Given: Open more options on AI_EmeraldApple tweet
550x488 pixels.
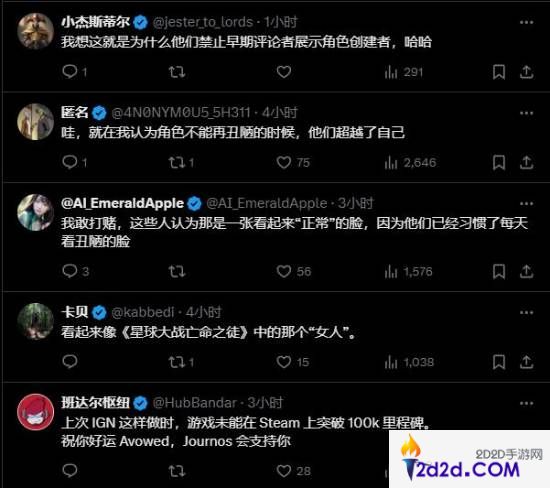Looking at the screenshot, I should click(x=526, y=203).
